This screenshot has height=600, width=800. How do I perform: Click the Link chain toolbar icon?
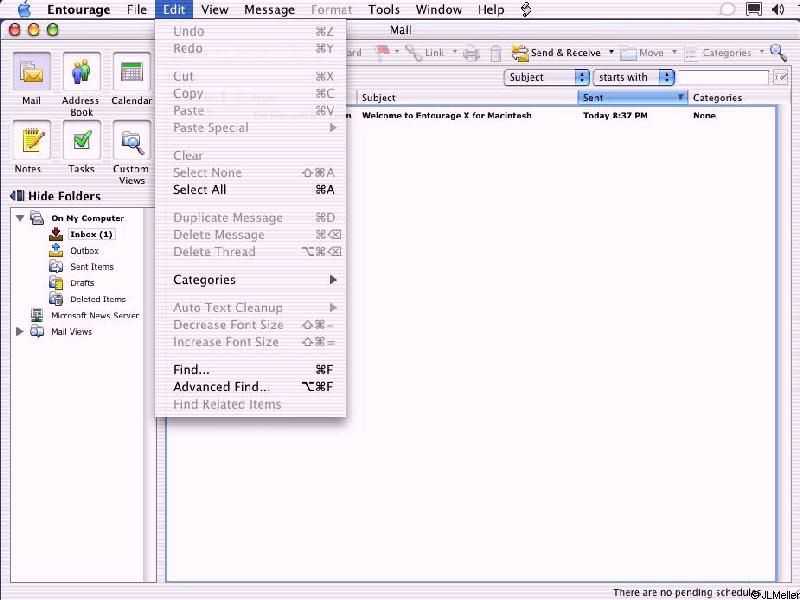tap(414, 53)
